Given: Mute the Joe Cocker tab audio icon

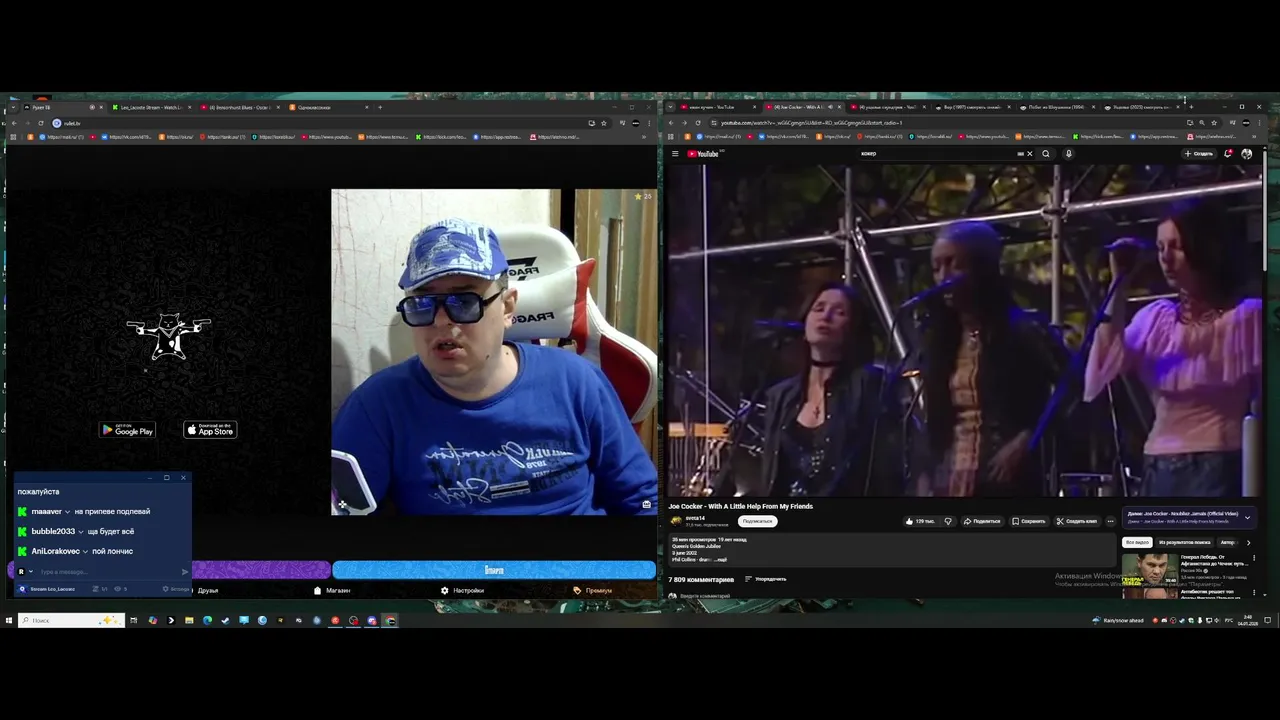Looking at the screenshot, I should [x=830, y=107].
